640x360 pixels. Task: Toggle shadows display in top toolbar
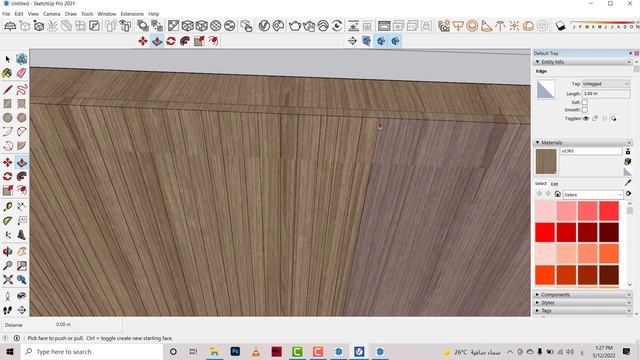[560, 26]
